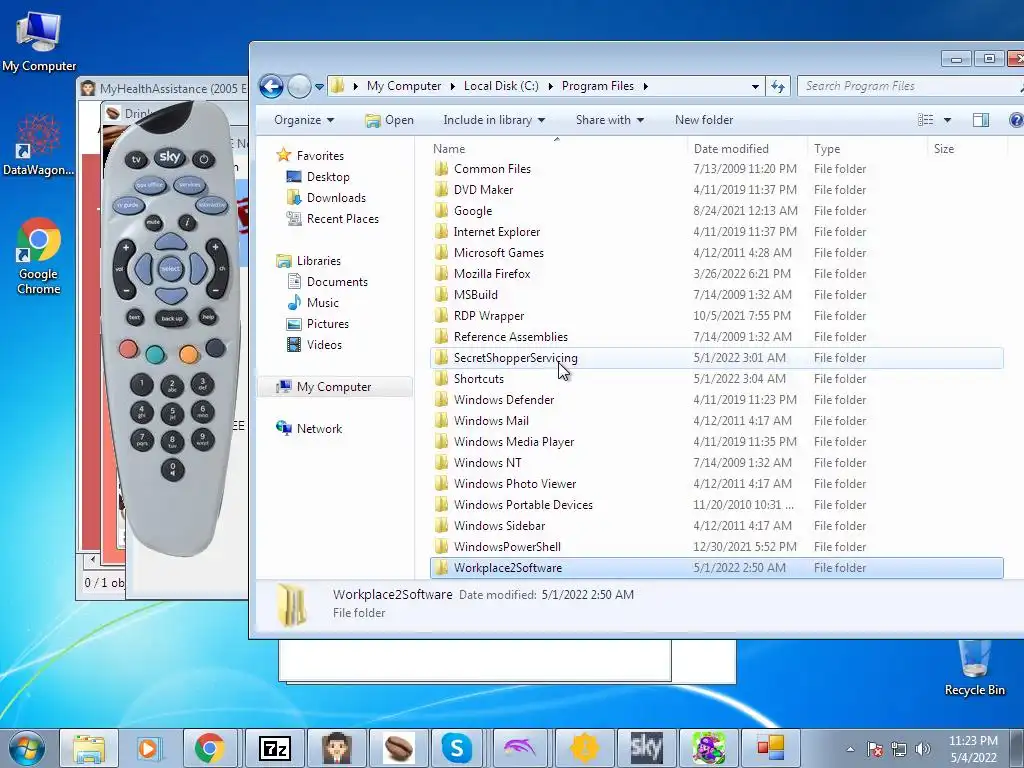The height and width of the screenshot is (768, 1024).
Task: Click the power button on the Sky remote
Action: (204, 159)
